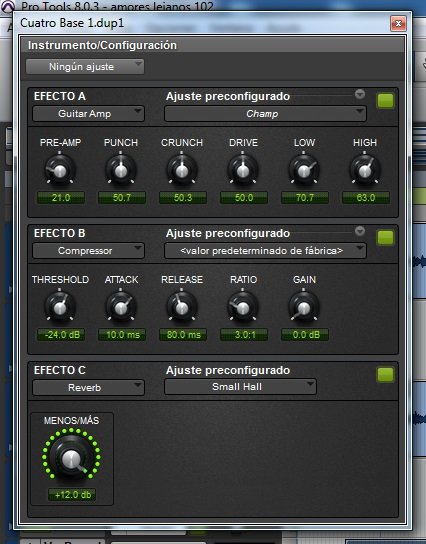Open the Ningún ajuste preset dropdown

[85, 67]
